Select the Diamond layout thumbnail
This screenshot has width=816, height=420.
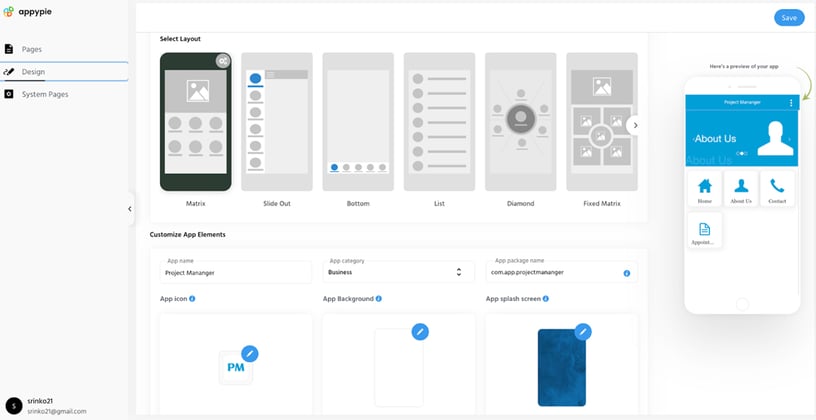coord(520,121)
